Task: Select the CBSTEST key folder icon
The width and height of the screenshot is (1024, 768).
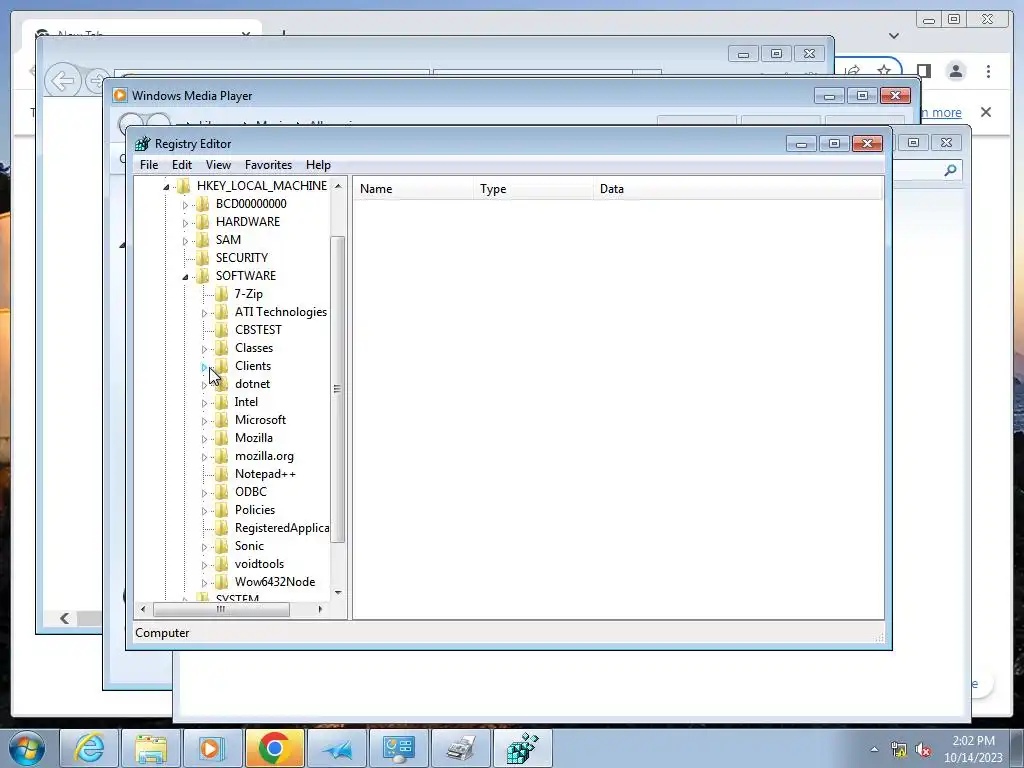Action: point(222,330)
